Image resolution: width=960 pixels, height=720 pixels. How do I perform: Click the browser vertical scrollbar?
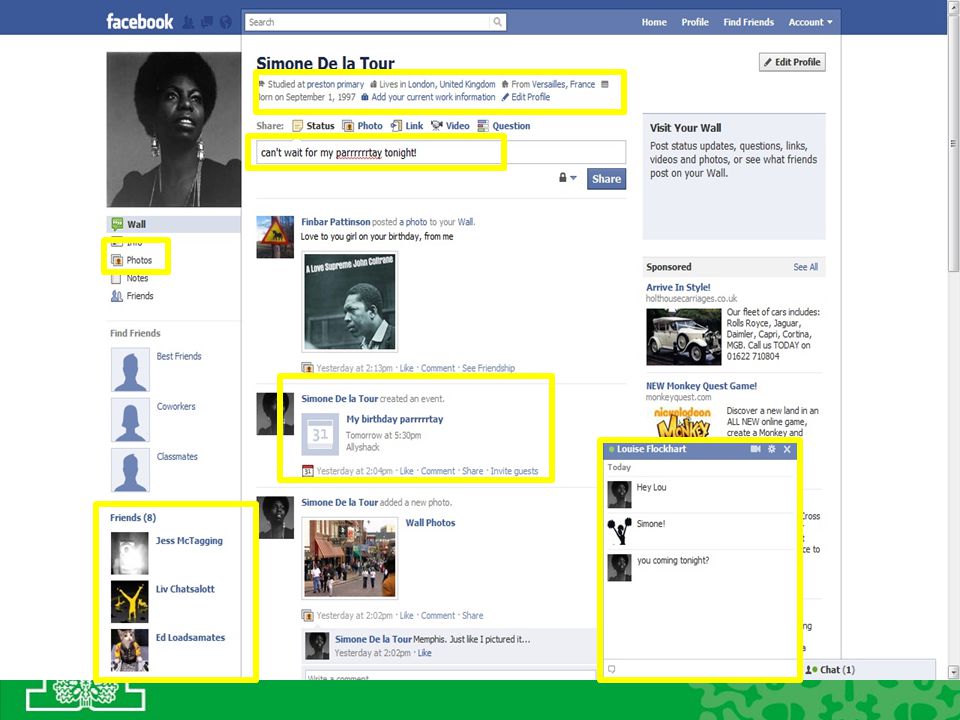(953, 144)
